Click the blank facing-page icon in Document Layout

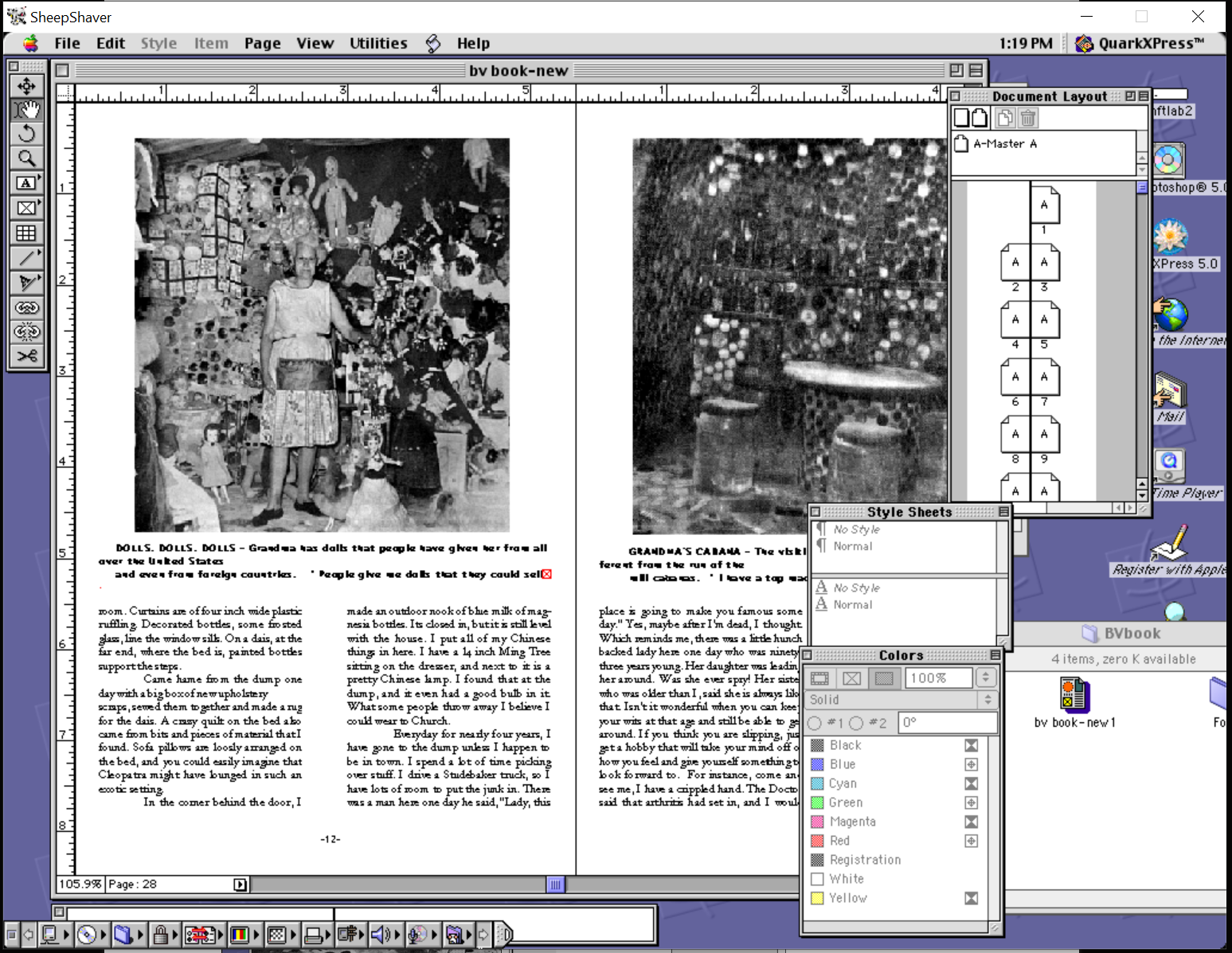[979, 118]
